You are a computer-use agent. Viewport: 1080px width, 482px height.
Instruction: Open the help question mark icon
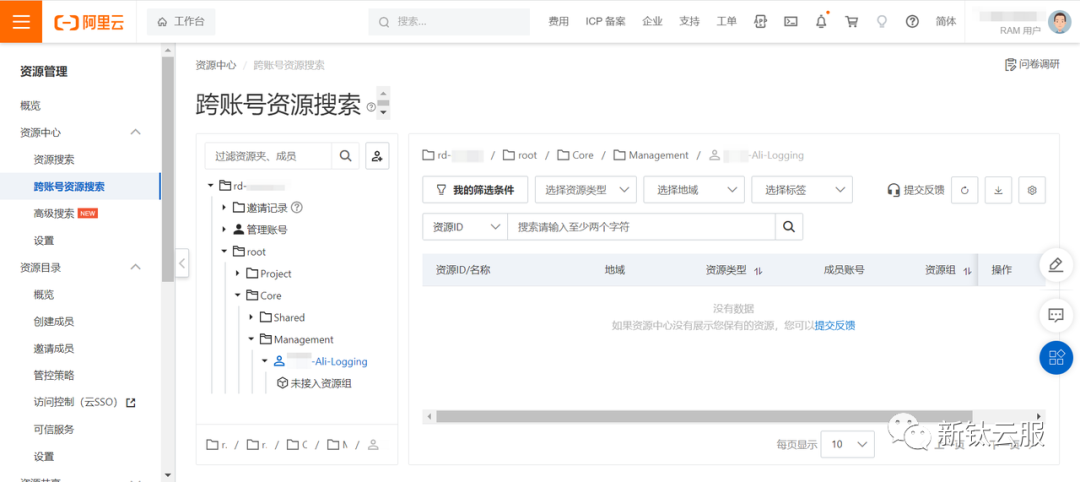(912, 22)
